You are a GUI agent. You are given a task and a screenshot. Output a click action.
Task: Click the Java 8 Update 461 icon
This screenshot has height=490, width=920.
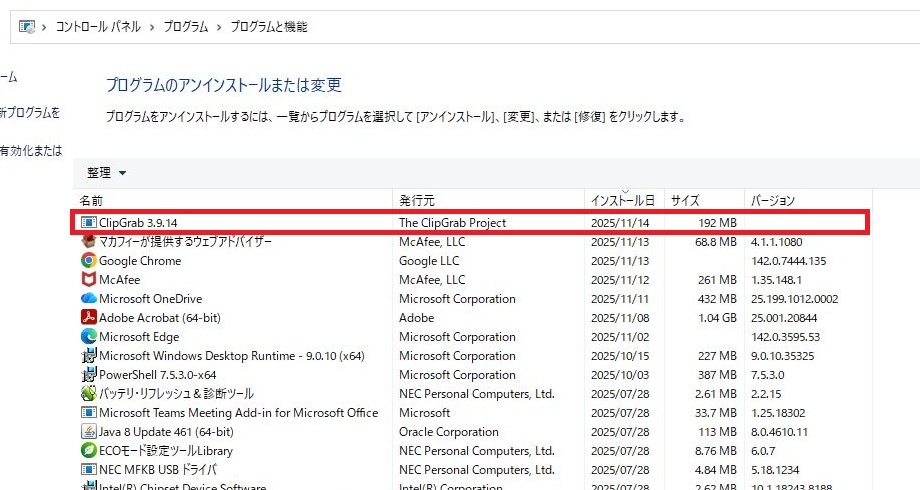point(88,432)
